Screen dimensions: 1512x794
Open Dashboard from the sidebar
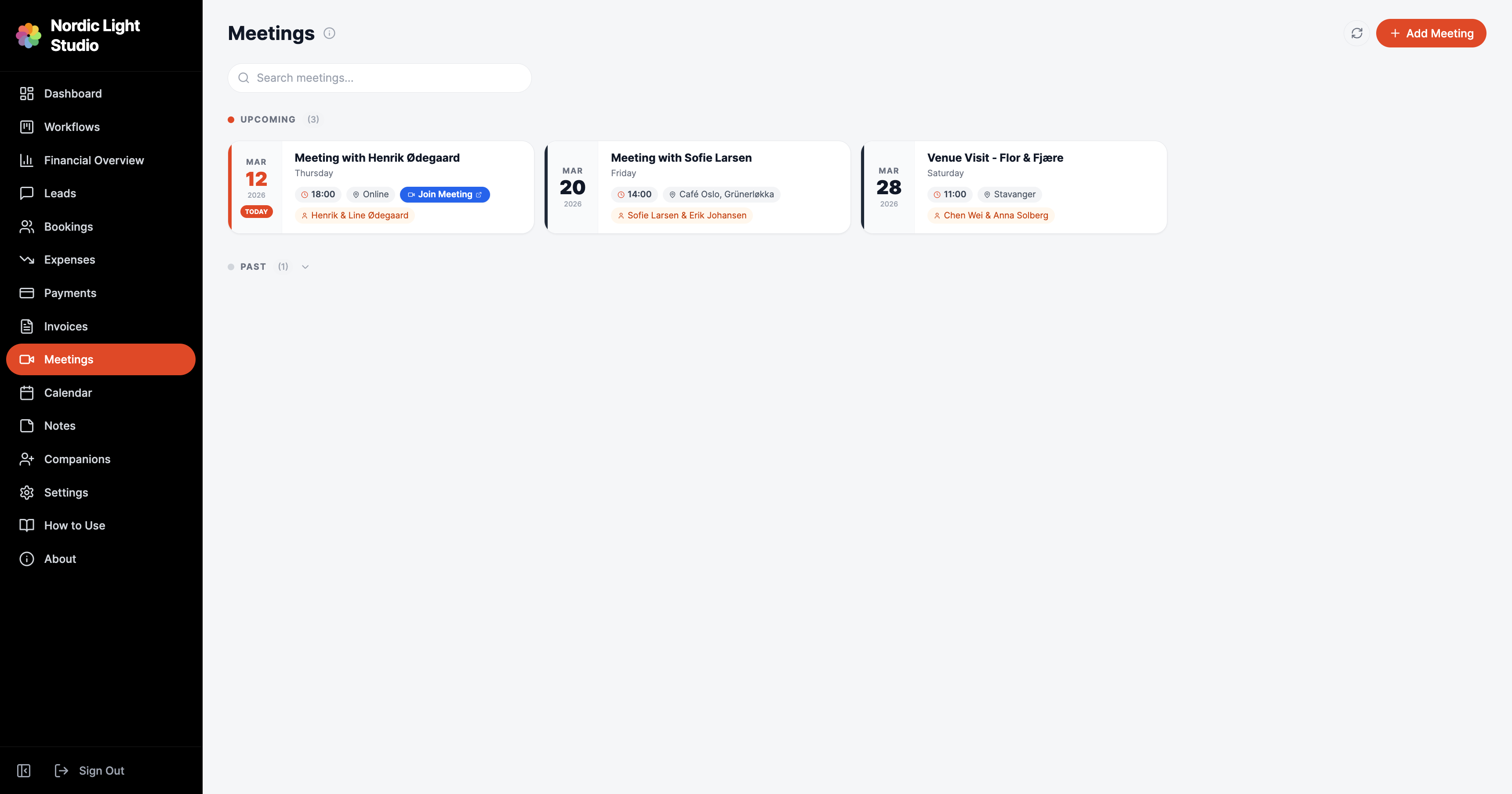[73, 94]
